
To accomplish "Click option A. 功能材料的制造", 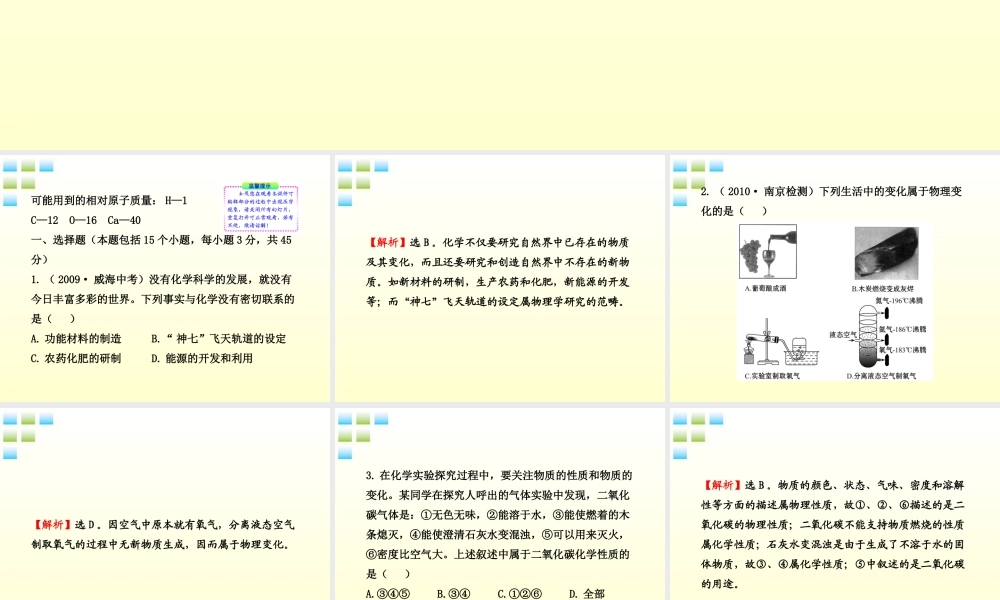I will pyautogui.click(x=76, y=339).
